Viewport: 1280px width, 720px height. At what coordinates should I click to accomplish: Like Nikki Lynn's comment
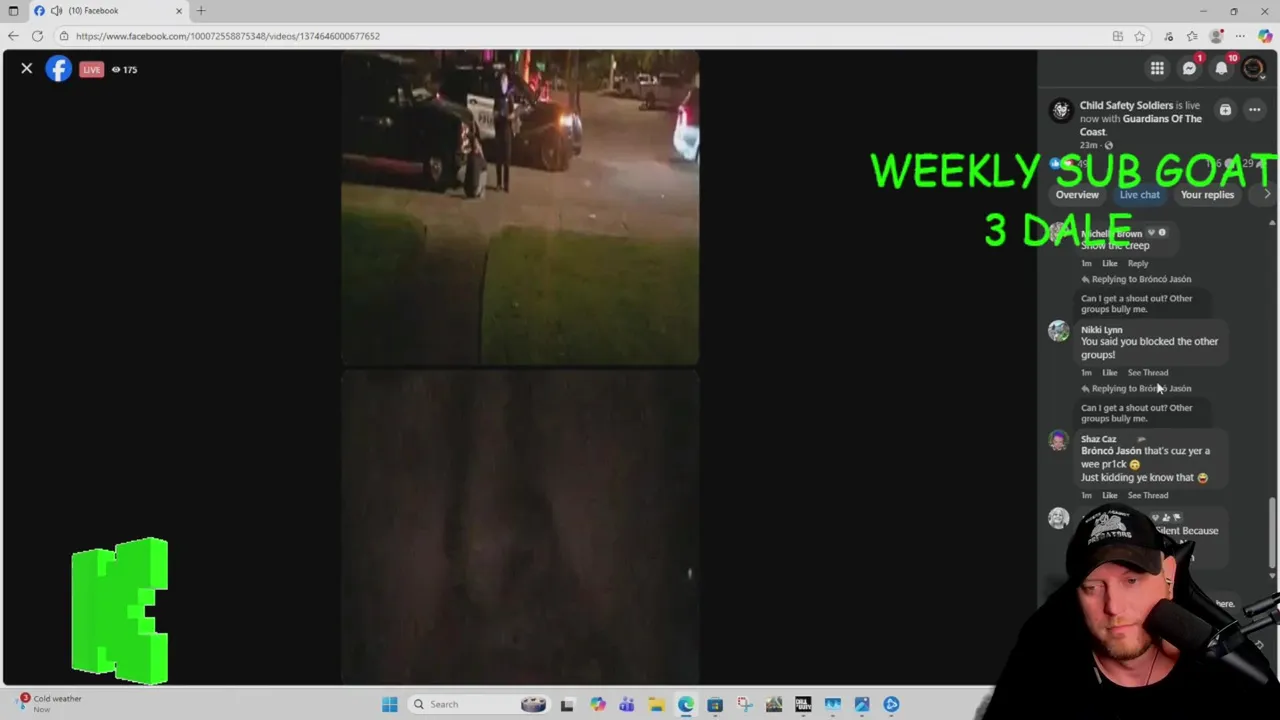[1109, 373]
